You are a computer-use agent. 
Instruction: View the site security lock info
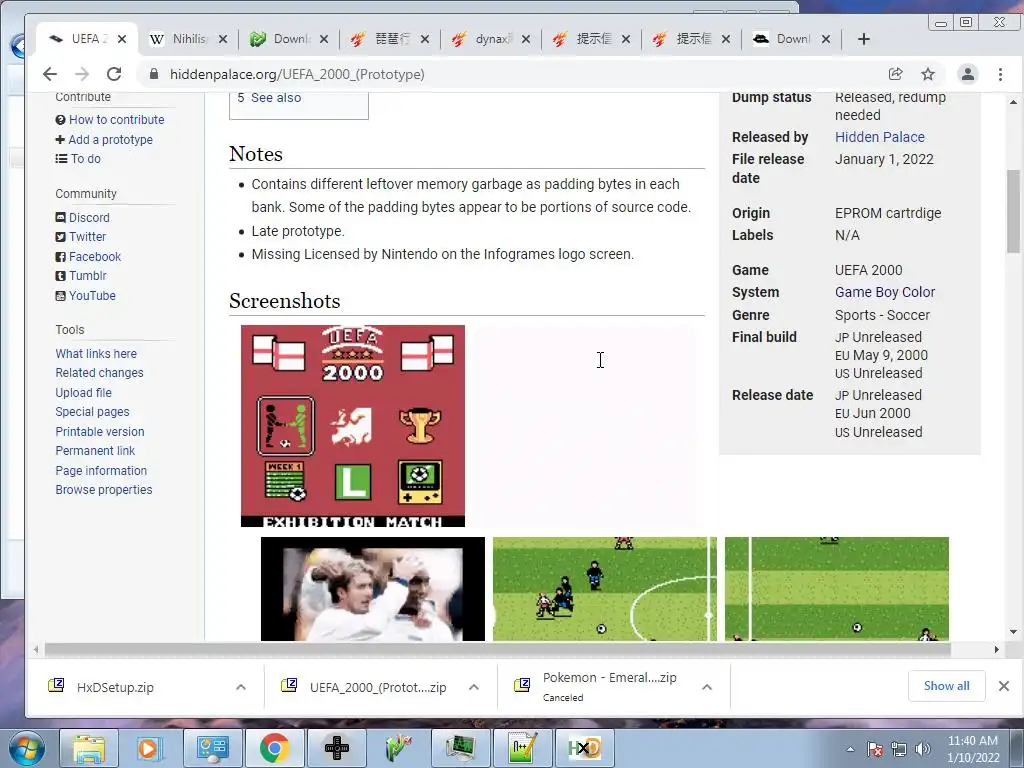(x=154, y=74)
